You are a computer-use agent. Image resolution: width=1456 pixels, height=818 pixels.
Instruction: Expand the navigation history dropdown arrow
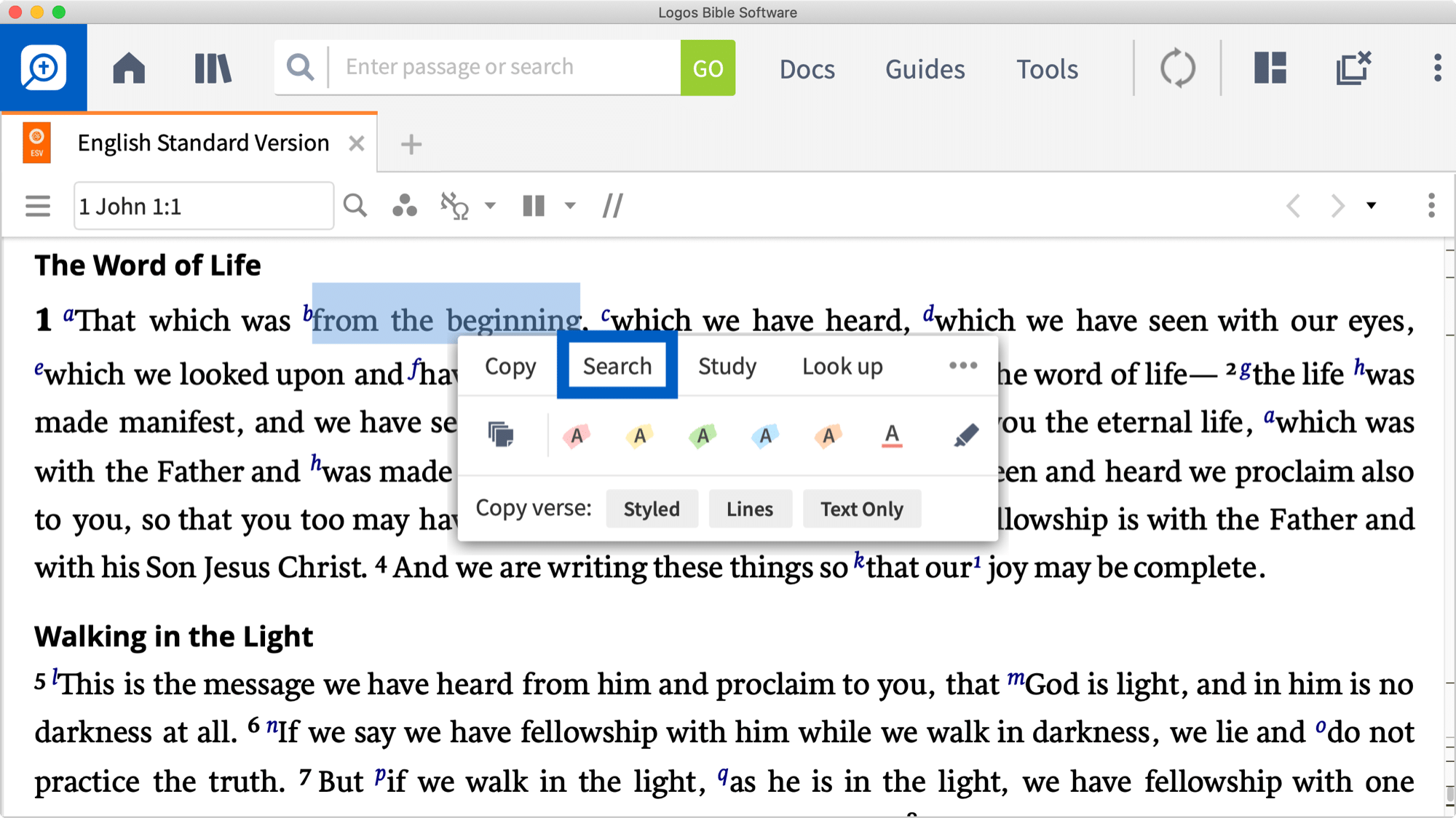point(1372,206)
